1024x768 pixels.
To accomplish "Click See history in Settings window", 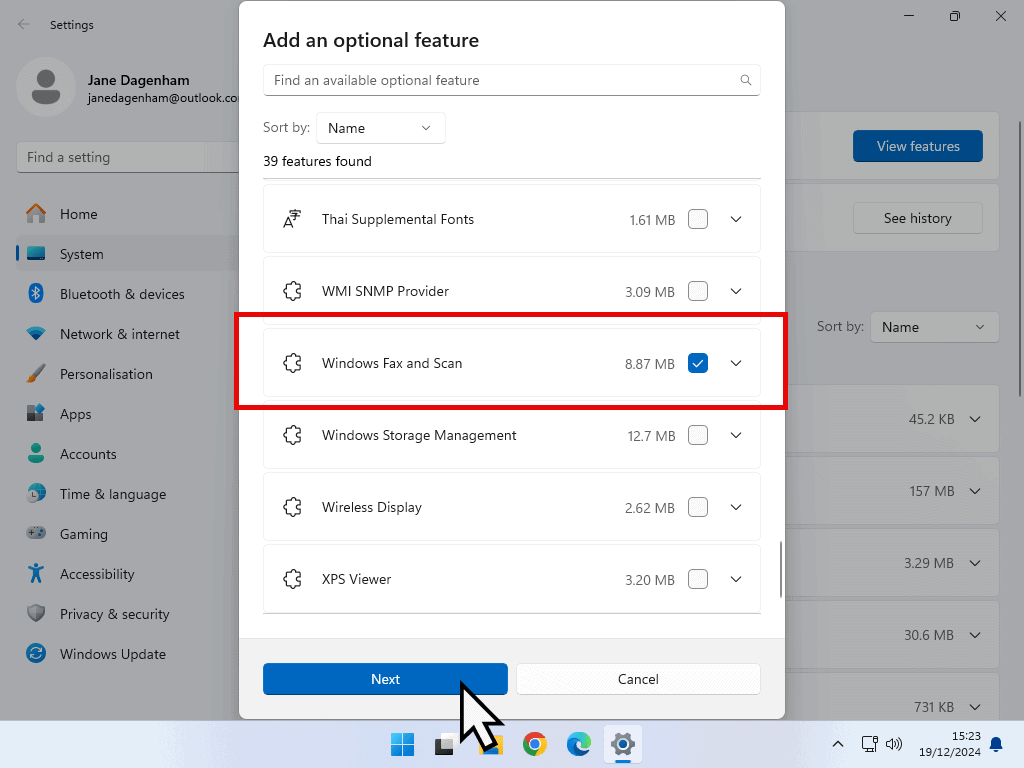I will pyautogui.click(x=918, y=218).
